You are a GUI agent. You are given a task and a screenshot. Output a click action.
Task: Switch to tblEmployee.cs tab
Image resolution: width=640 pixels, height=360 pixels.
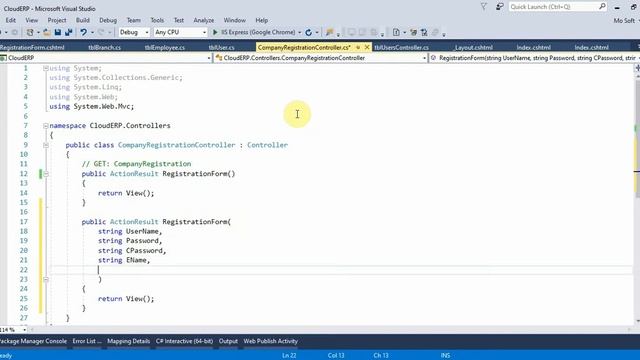click(165, 47)
